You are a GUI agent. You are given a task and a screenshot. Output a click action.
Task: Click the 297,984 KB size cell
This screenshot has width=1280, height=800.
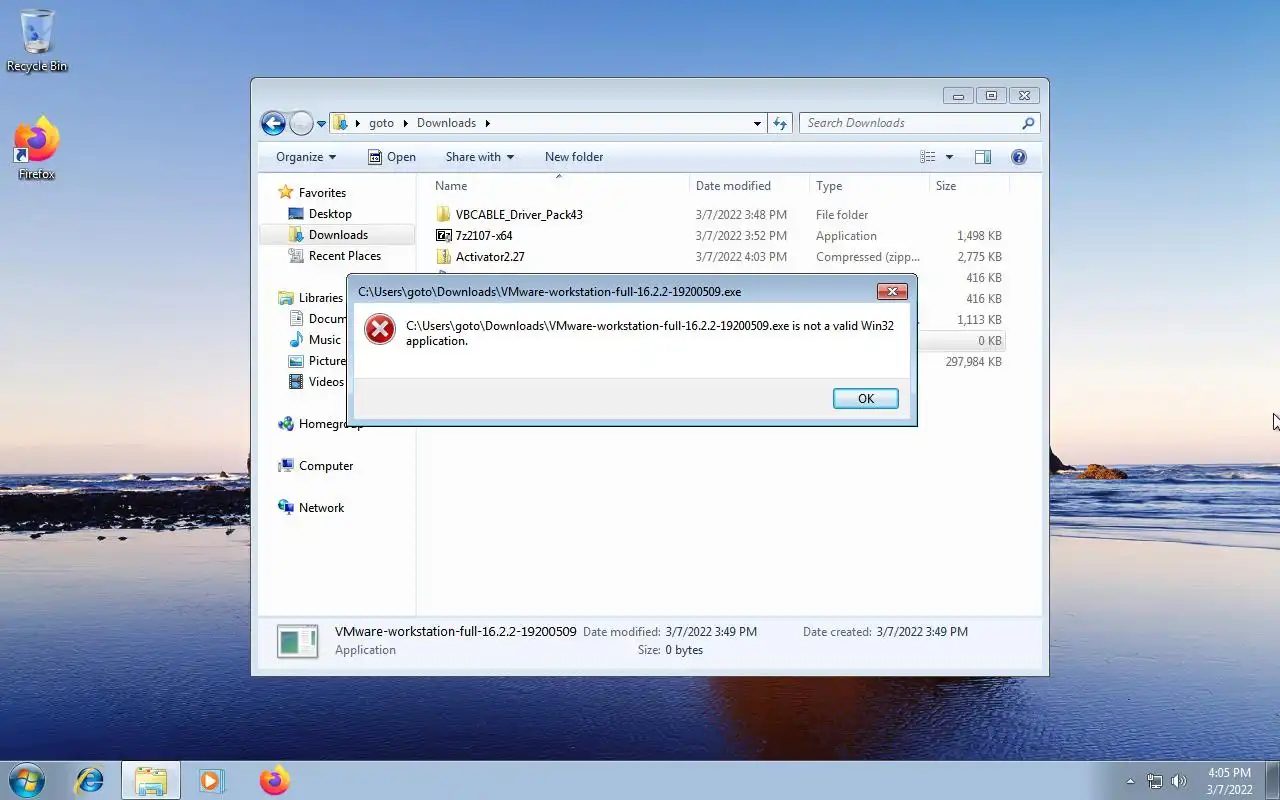[x=973, y=362]
